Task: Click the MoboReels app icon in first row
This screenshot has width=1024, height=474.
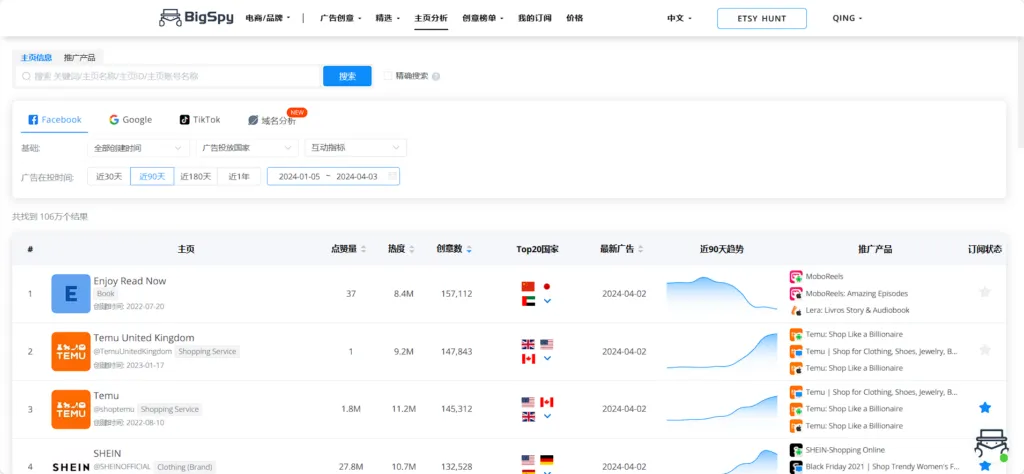Action: [x=796, y=276]
